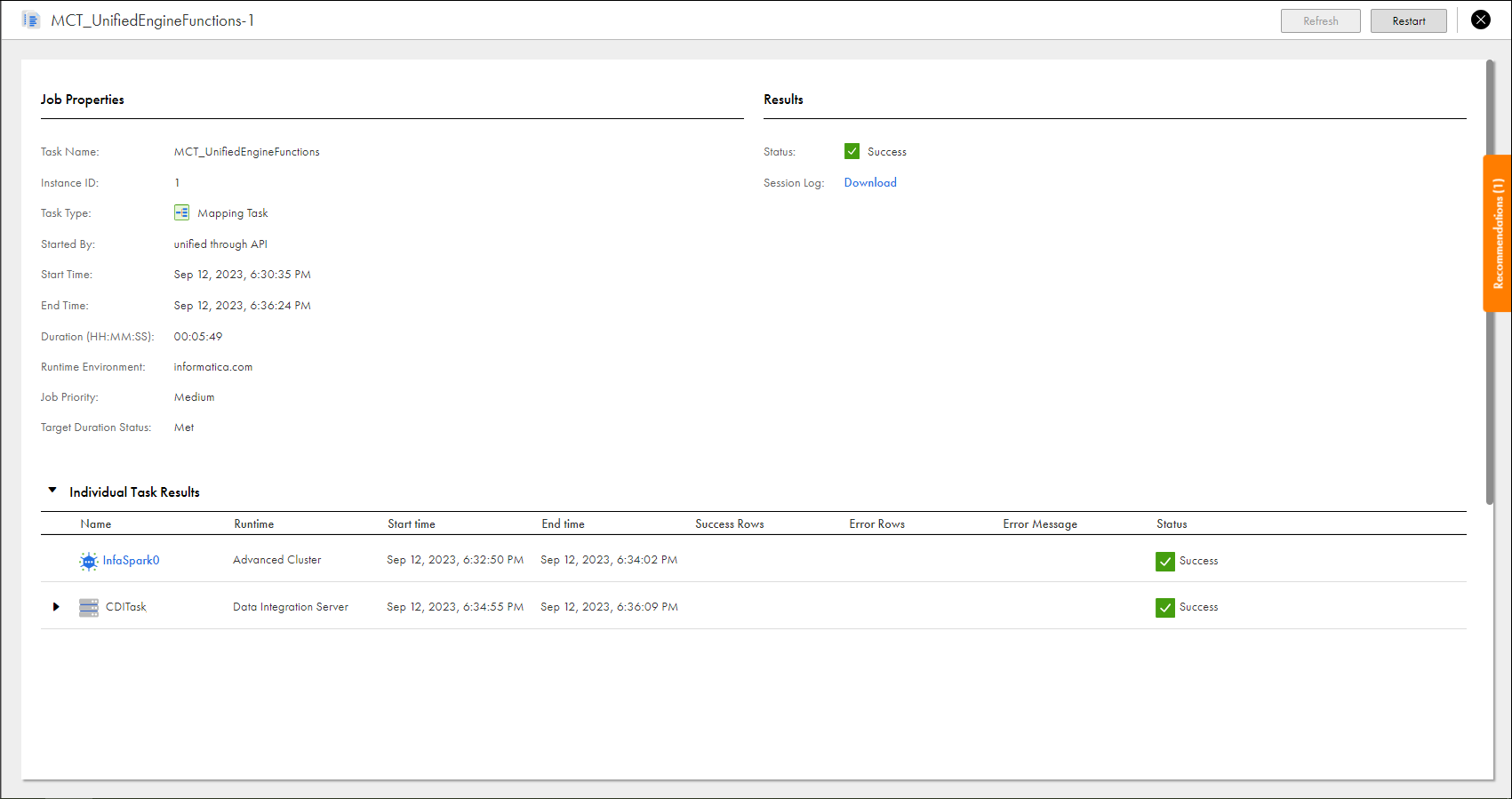Click the runtime environment informatica.com
The height and width of the screenshot is (799, 1512).
click(x=213, y=367)
